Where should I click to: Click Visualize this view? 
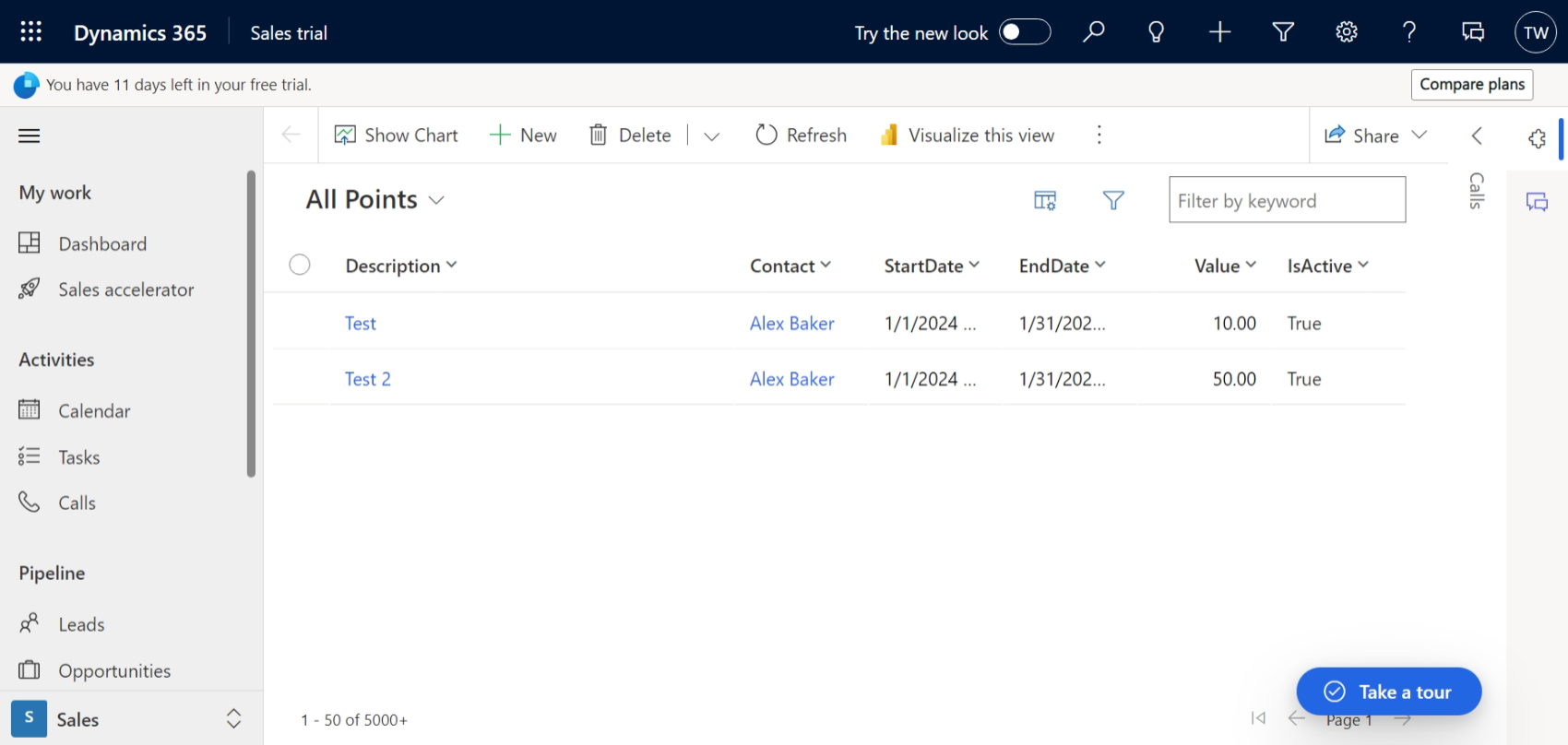pos(967,136)
